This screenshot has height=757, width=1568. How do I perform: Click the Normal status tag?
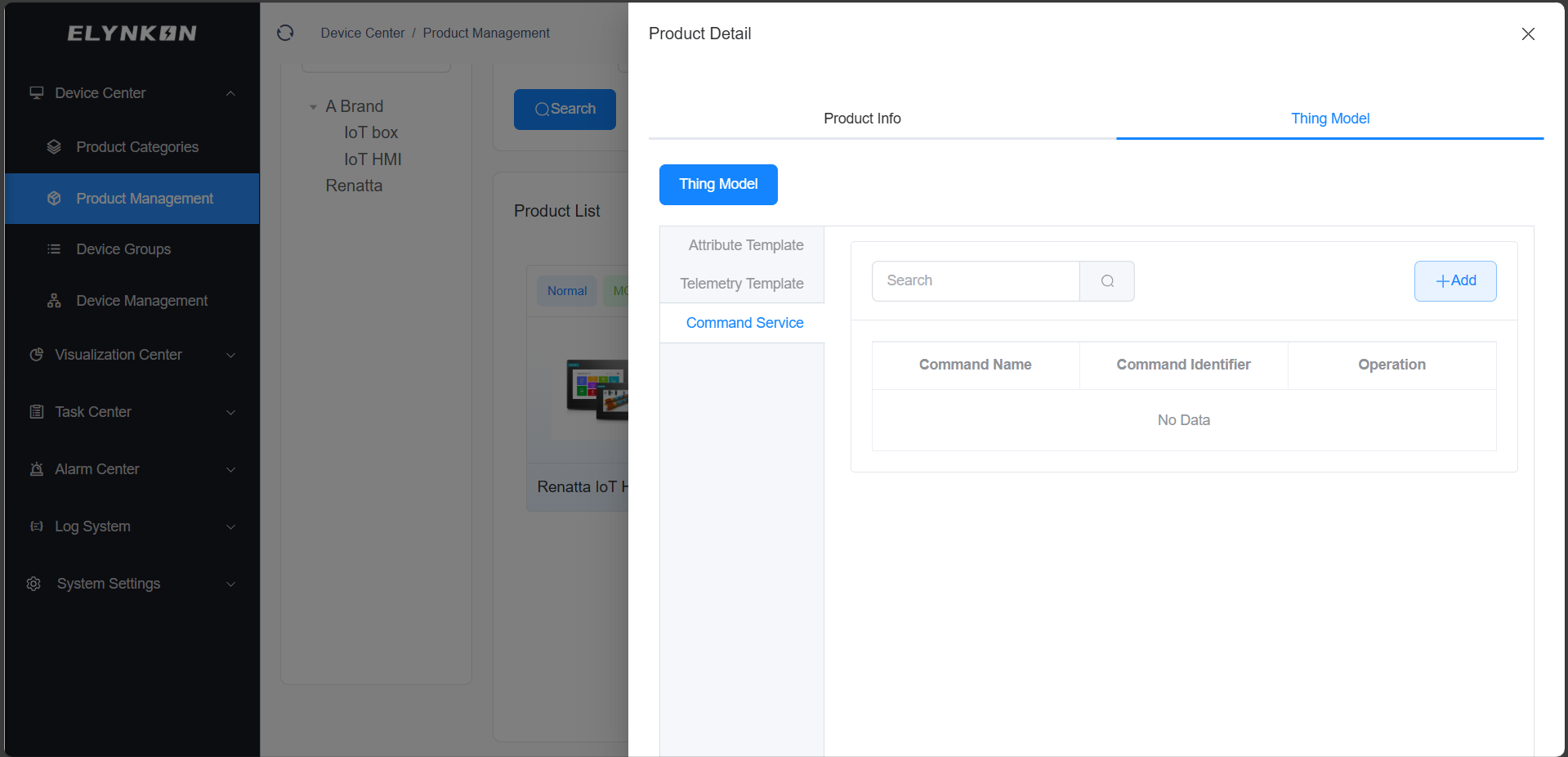567,291
